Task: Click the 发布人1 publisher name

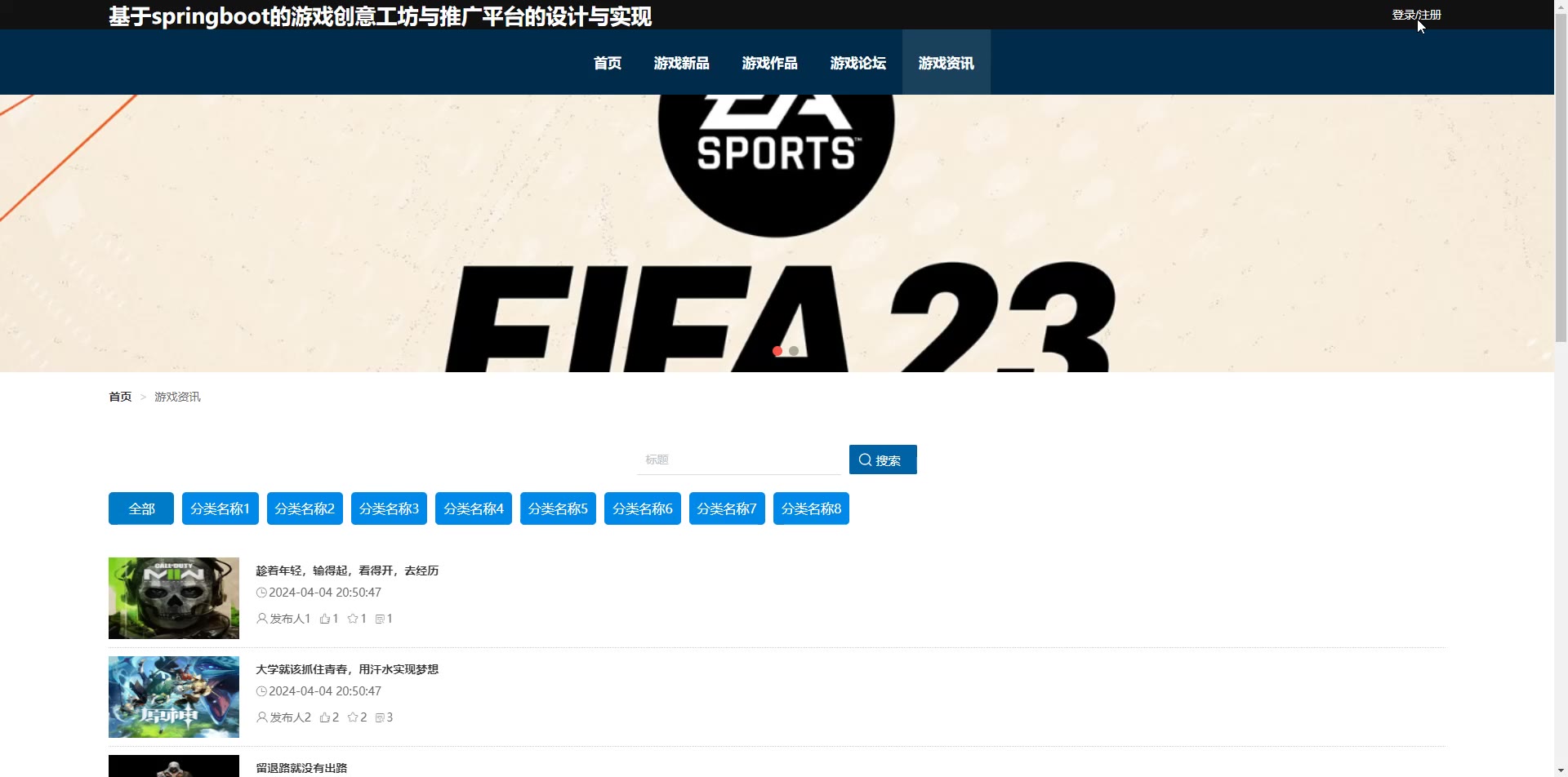Action: point(290,619)
